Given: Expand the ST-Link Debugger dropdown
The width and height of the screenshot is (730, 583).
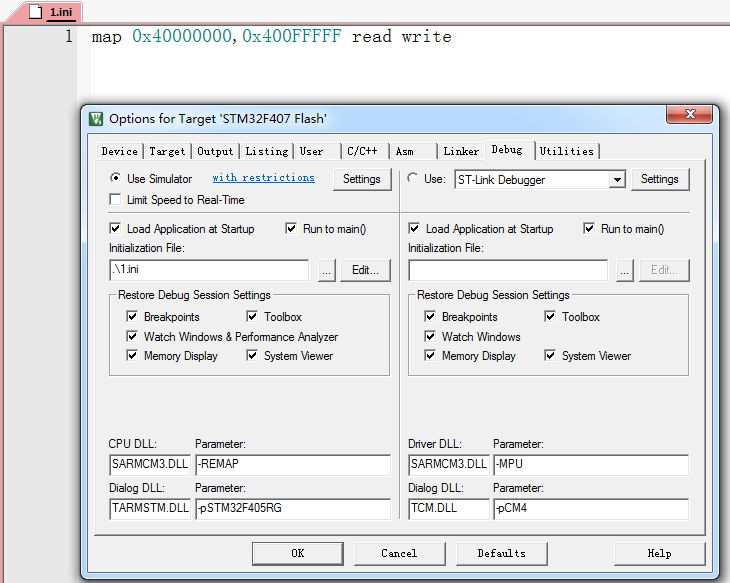Looking at the screenshot, I should [617, 180].
